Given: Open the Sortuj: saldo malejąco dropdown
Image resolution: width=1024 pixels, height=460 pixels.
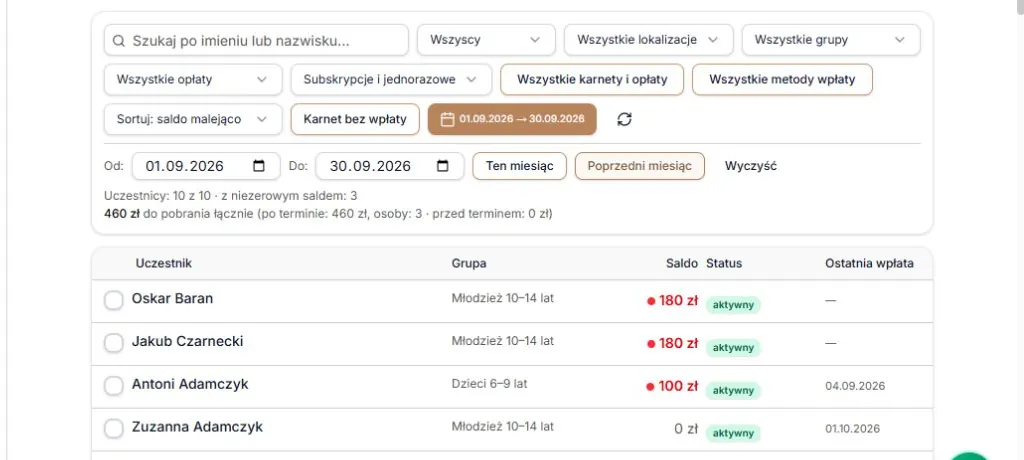Looking at the screenshot, I should (x=193, y=120).
